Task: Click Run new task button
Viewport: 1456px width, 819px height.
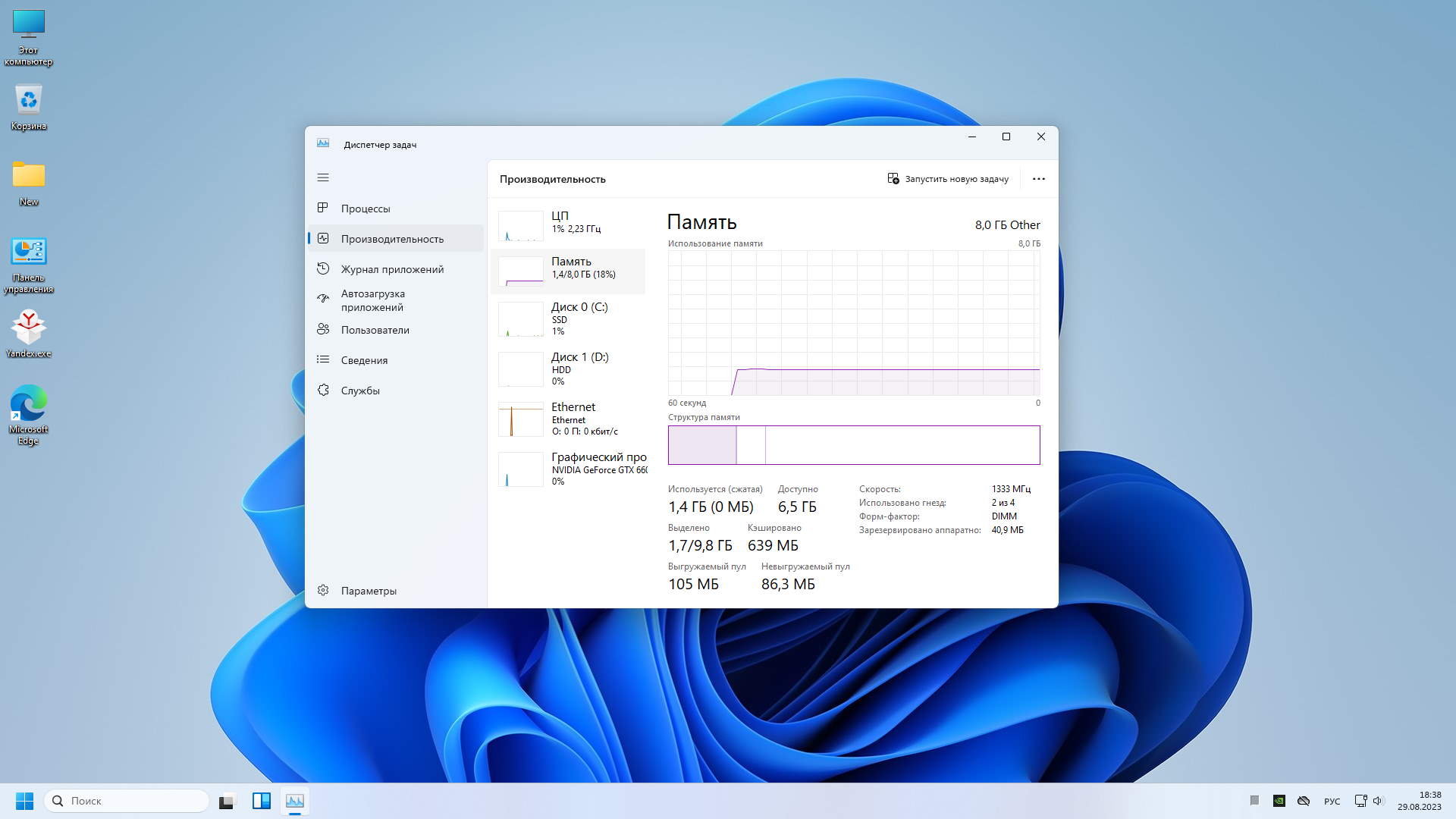Action: click(x=948, y=179)
